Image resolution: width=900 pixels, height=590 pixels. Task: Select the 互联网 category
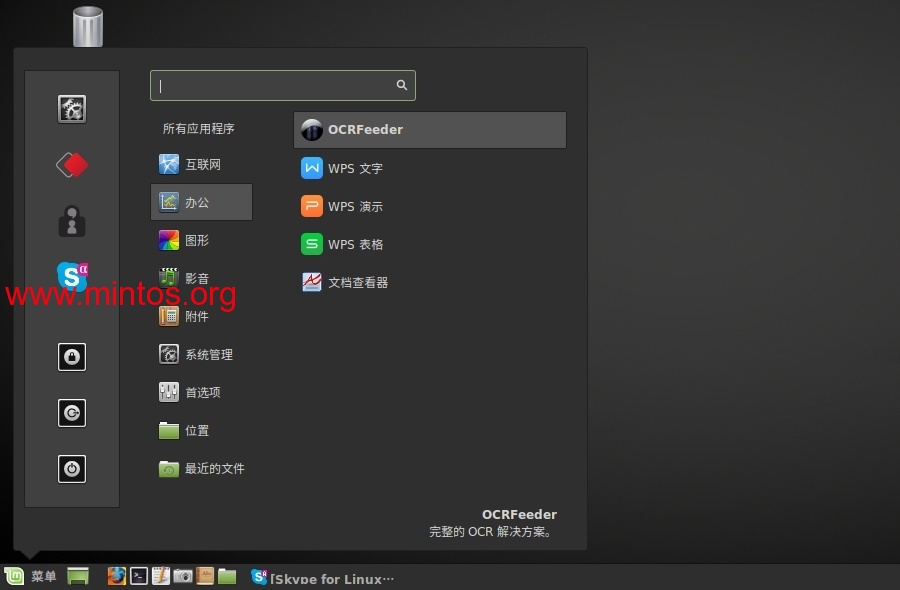point(201,165)
